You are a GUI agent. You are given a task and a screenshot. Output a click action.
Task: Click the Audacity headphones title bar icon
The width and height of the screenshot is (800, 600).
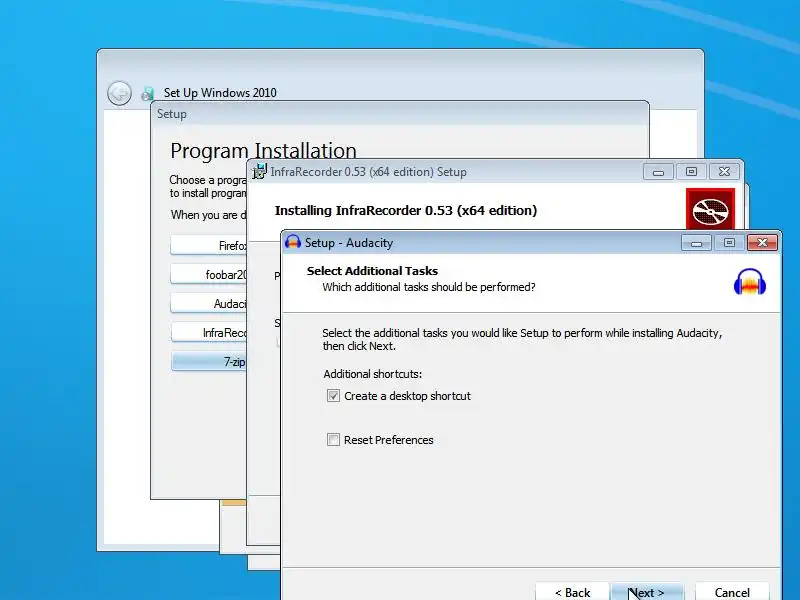(293, 242)
